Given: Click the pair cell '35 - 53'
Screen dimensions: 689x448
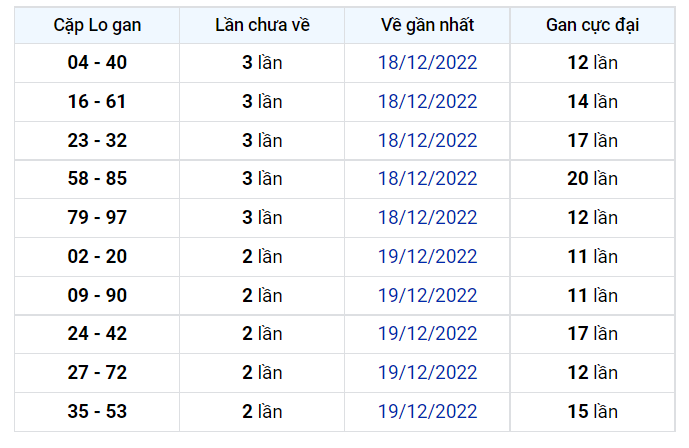Looking at the screenshot, I should [97, 412].
